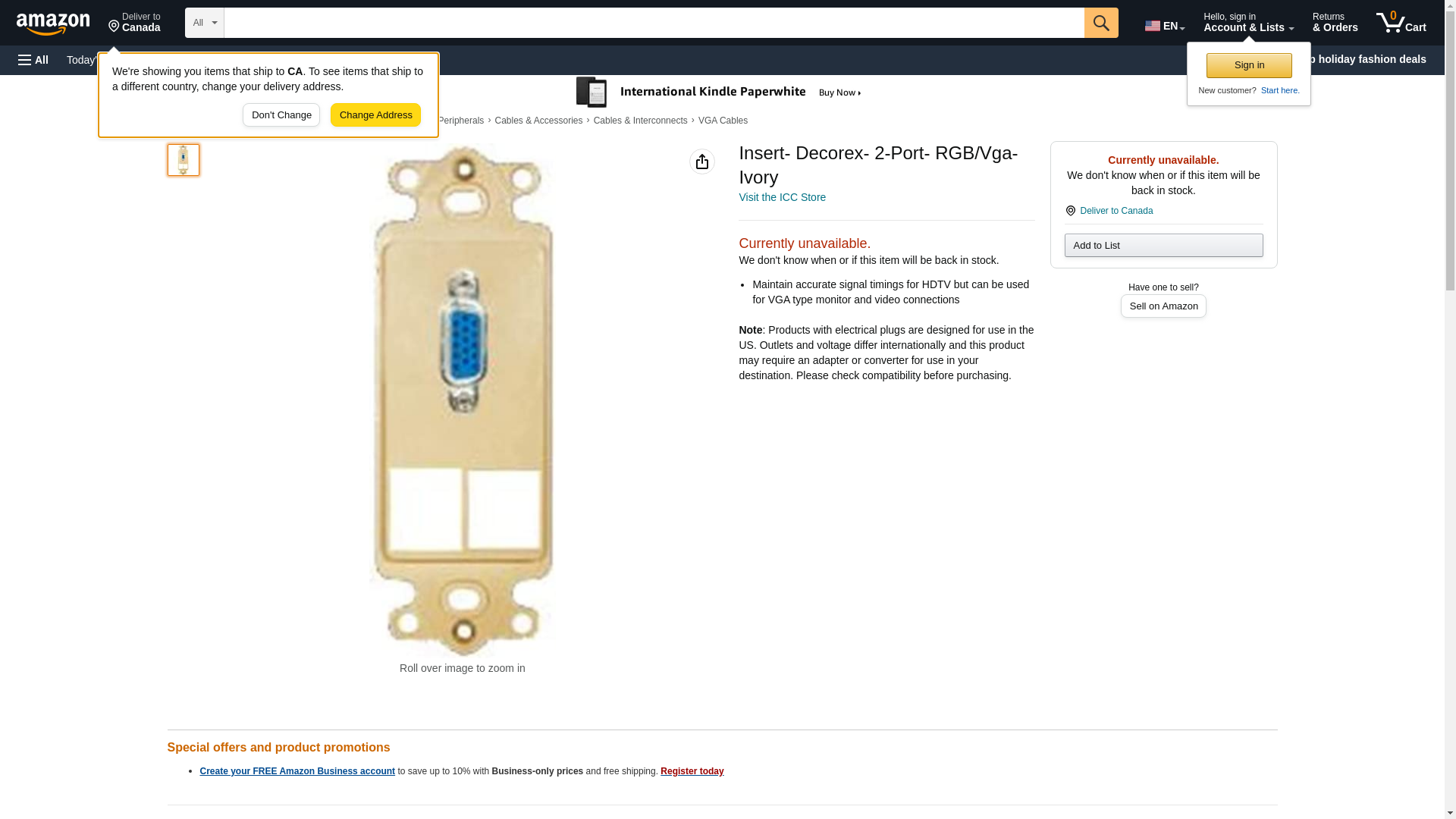Open the cart icon
Image resolution: width=1456 pixels, height=819 pixels.
(x=1401, y=23)
